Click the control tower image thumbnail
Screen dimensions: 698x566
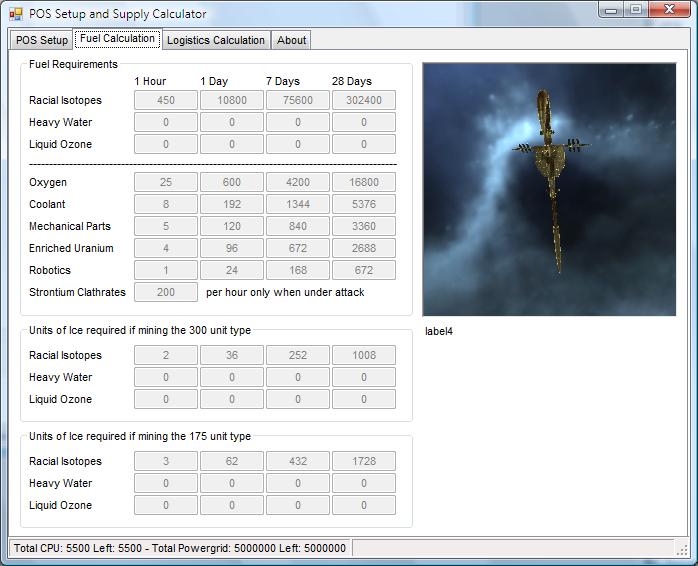click(x=549, y=189)
